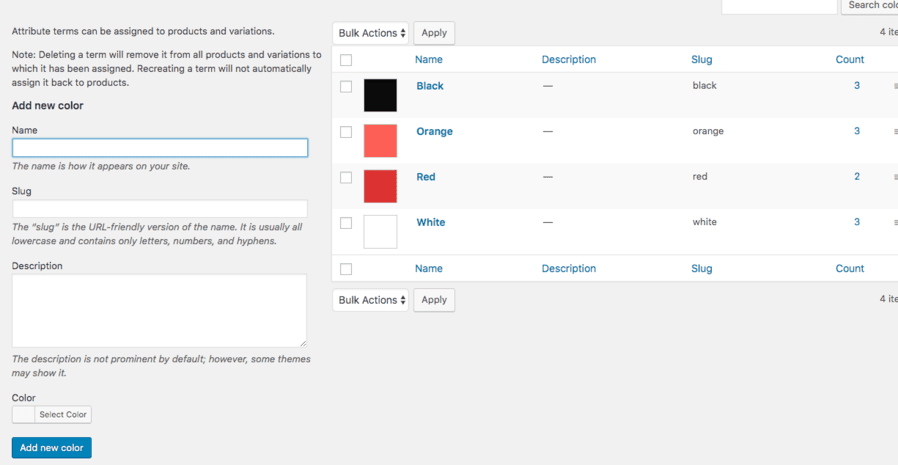Open count 3 link for Black
Screen dimensions: 898x465
(857, 86)
